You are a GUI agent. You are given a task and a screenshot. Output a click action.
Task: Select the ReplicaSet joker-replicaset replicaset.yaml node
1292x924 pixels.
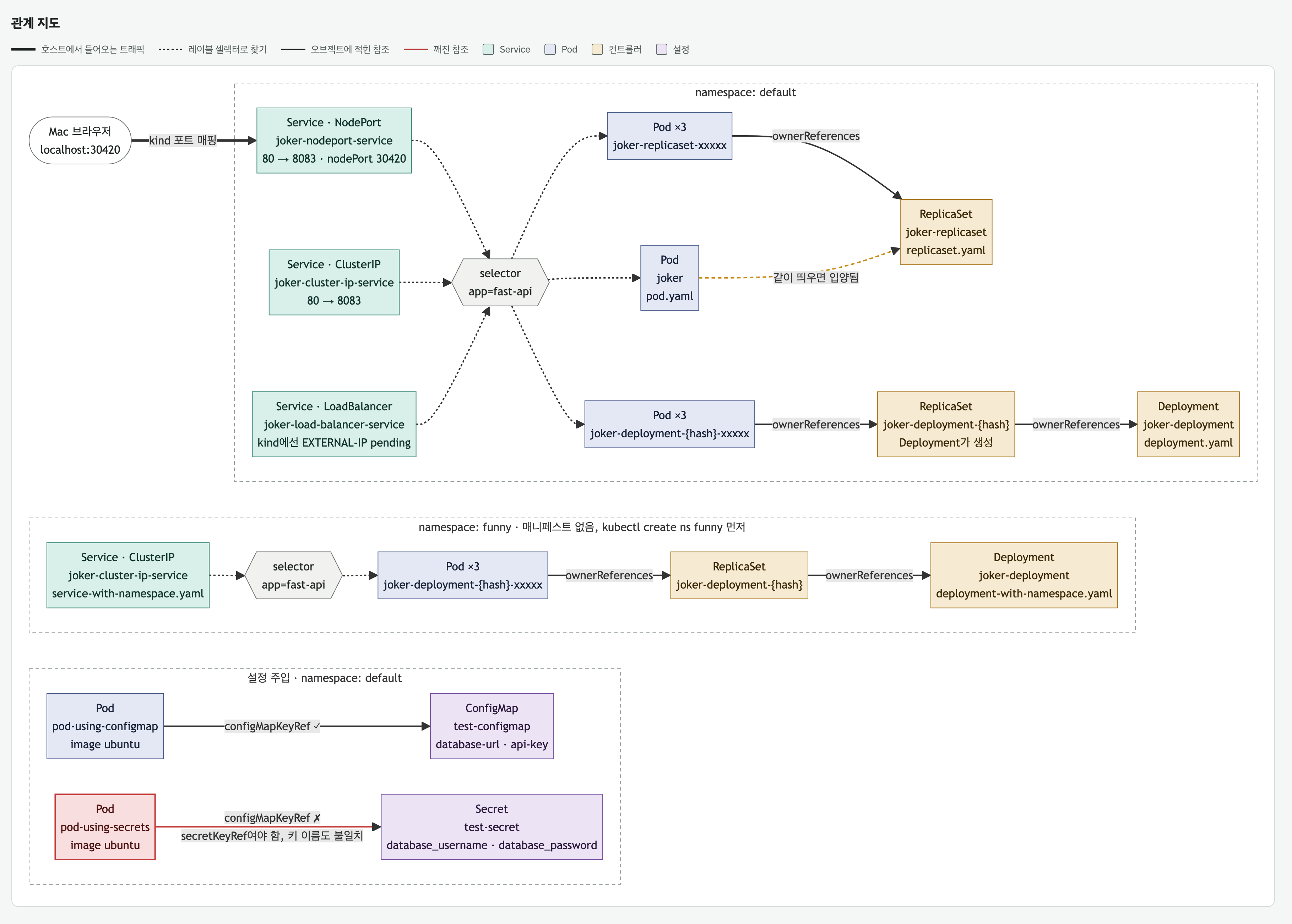coord(946,232)
